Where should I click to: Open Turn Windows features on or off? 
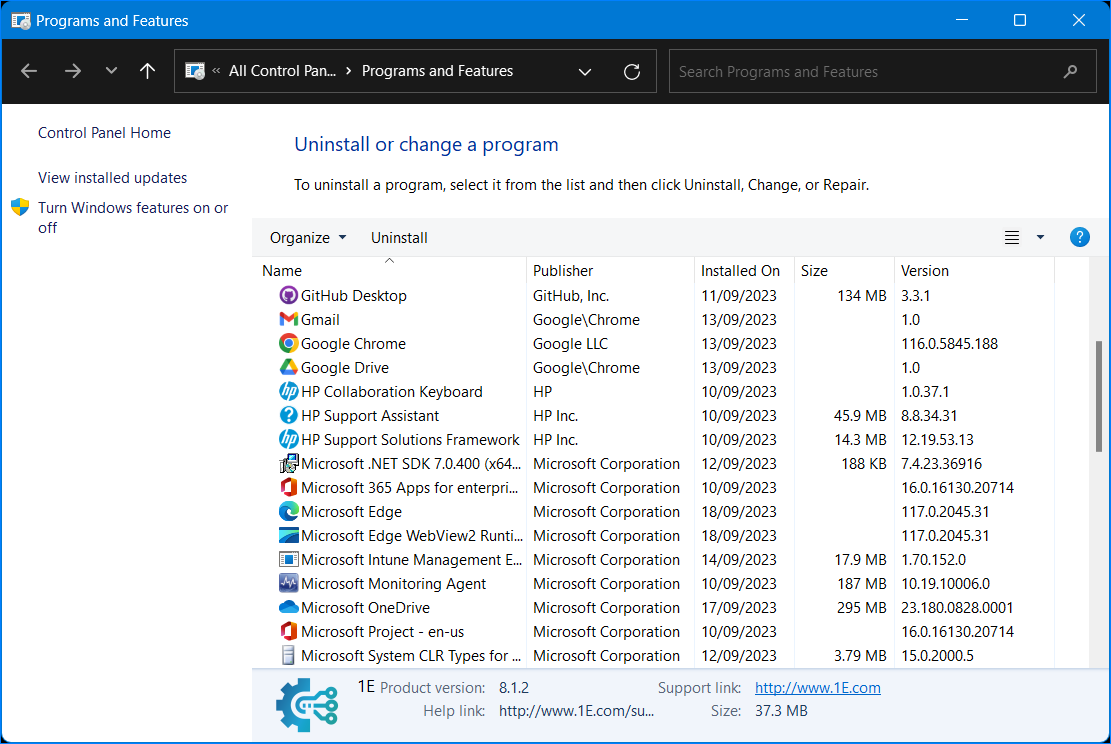[133, 218]
